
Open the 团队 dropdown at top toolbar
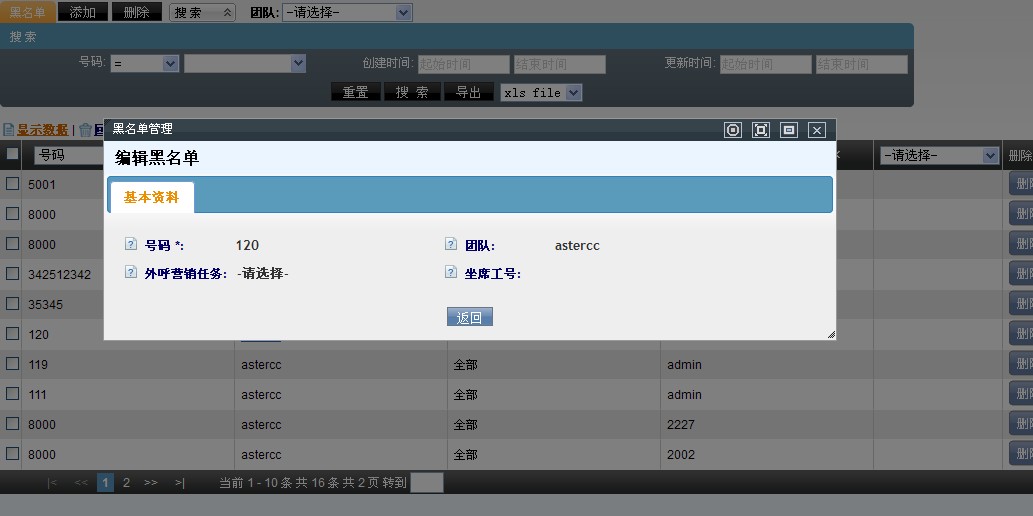(x=347, y=13)
